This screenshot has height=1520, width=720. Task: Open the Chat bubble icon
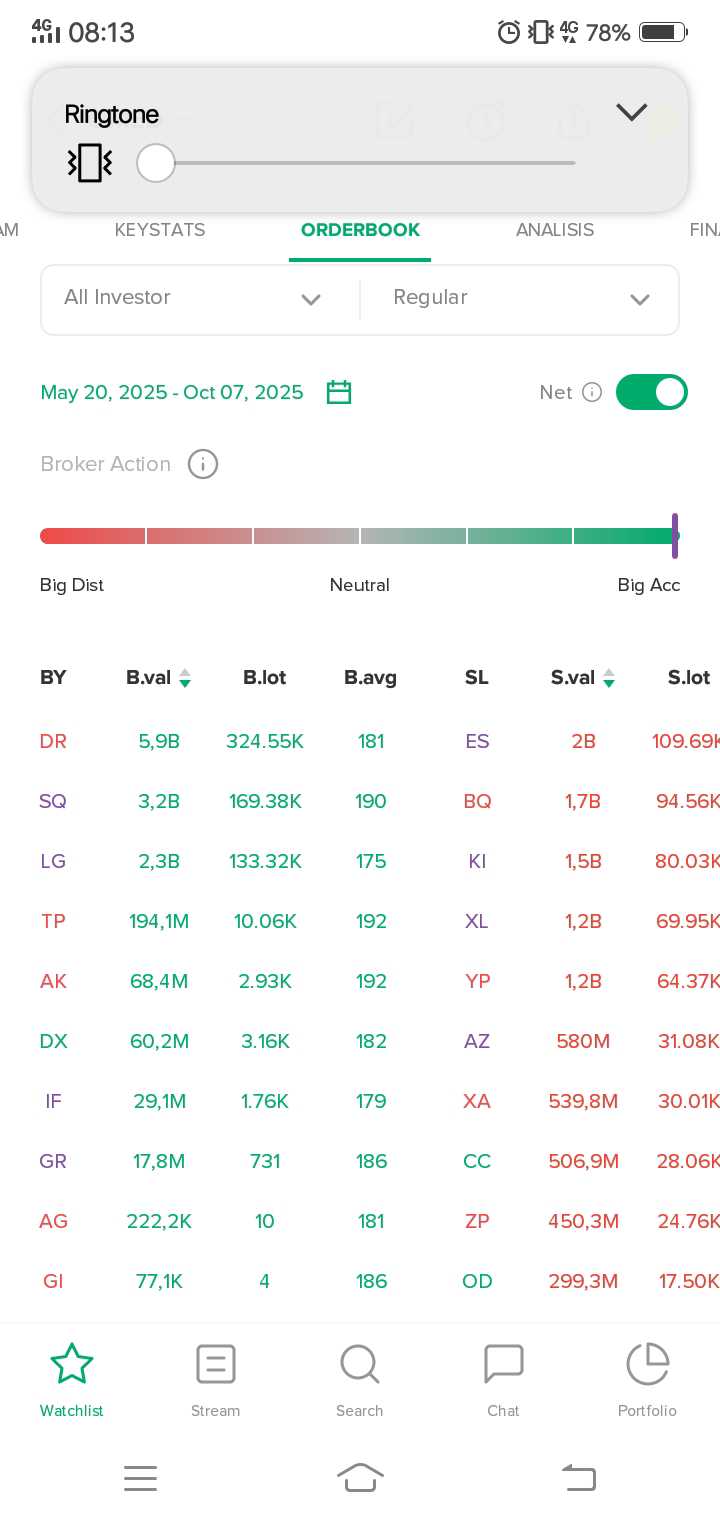pos(503,1365)
